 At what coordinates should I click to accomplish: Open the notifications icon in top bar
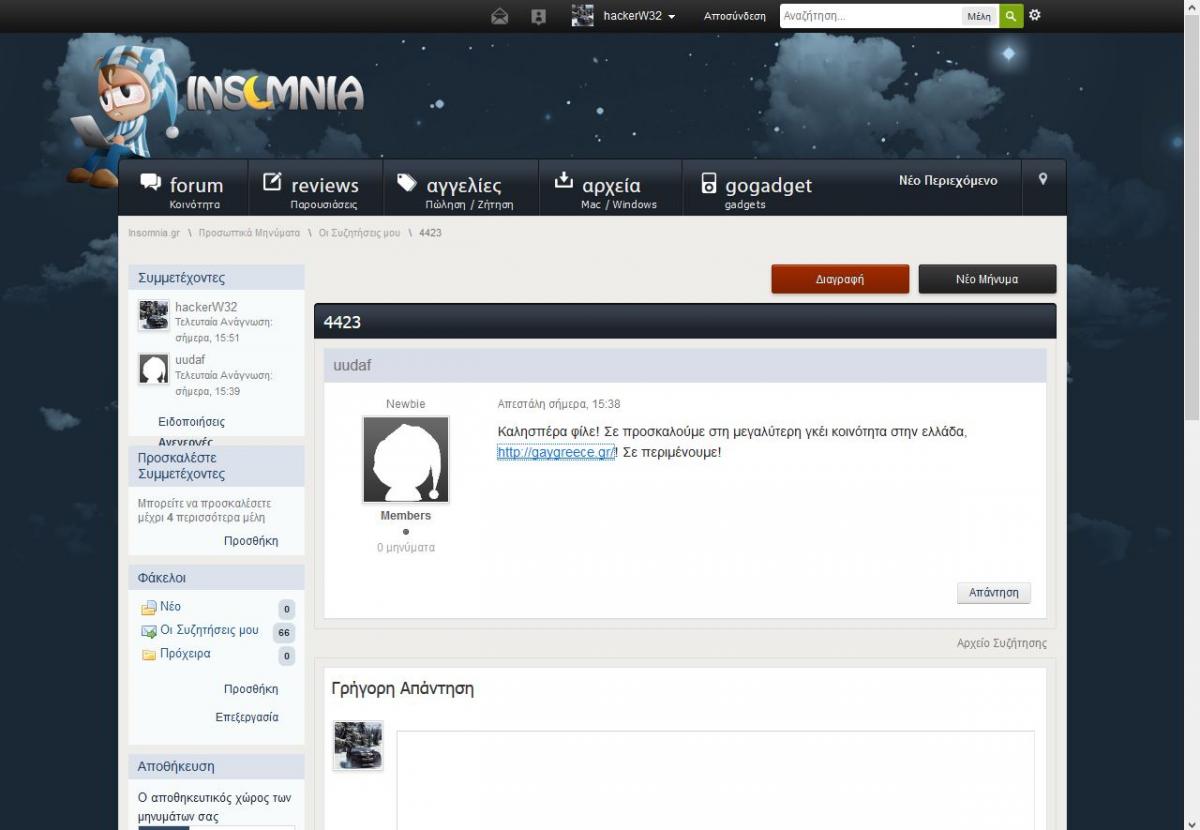539,16
